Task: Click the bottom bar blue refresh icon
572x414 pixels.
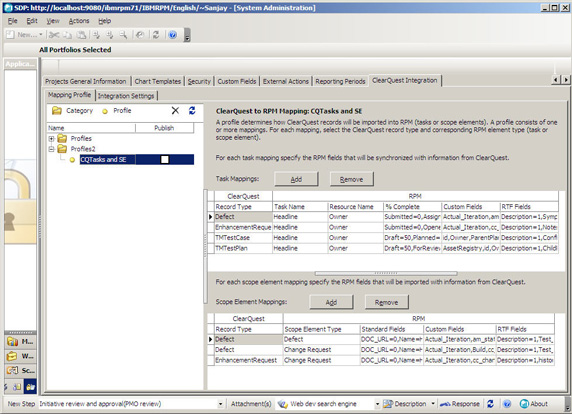Action: (x=490, y=404)
